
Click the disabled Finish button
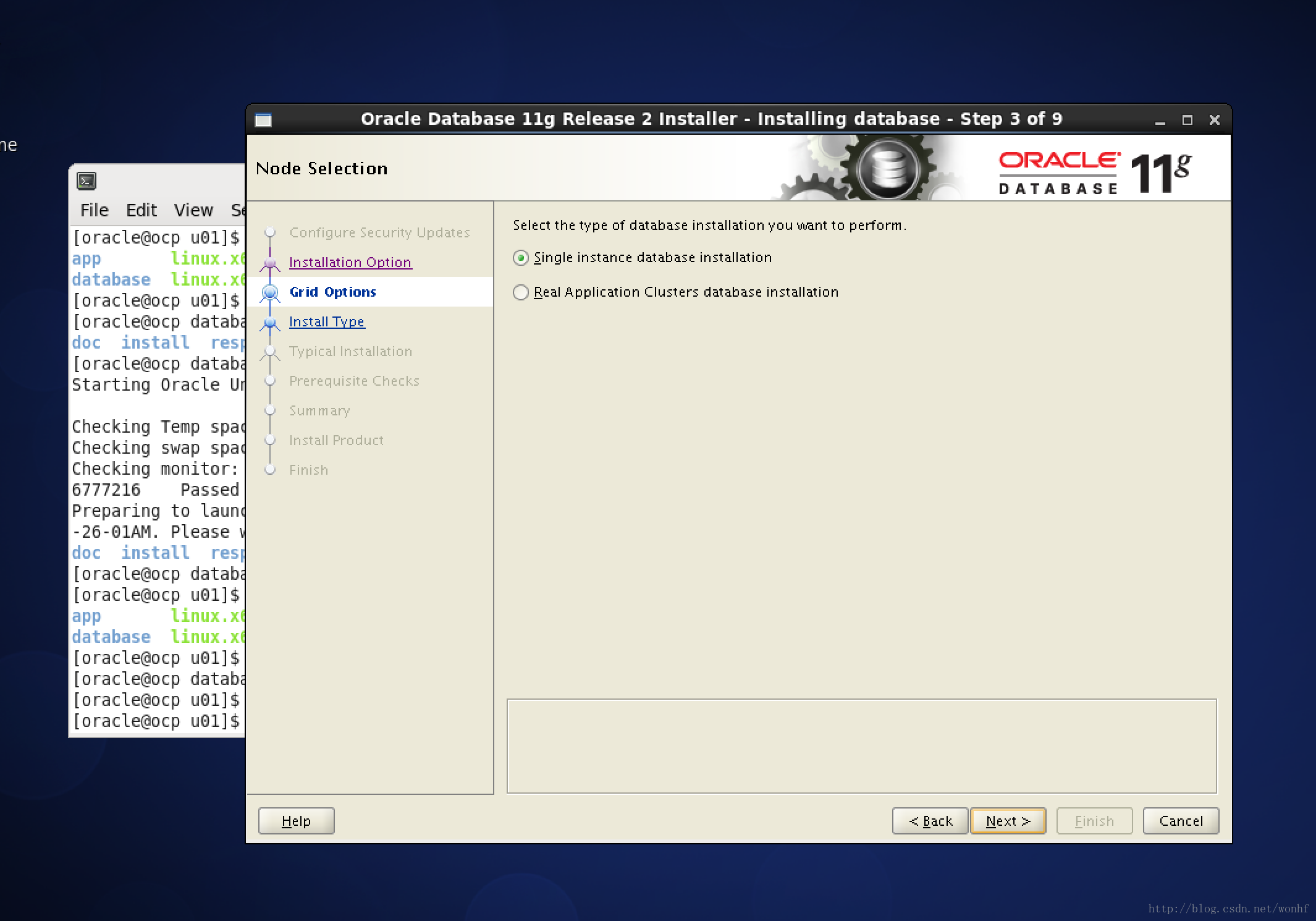(1094, 821)
